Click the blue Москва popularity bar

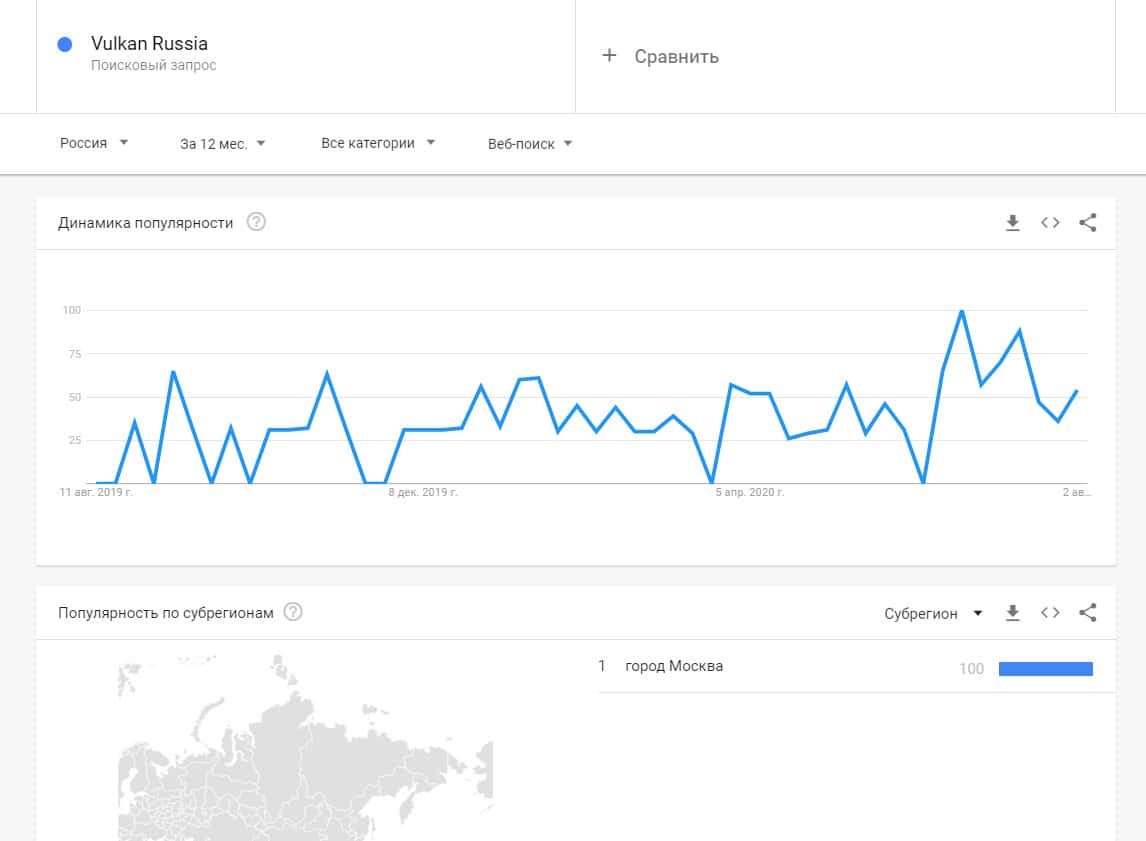click(1045, 668)
